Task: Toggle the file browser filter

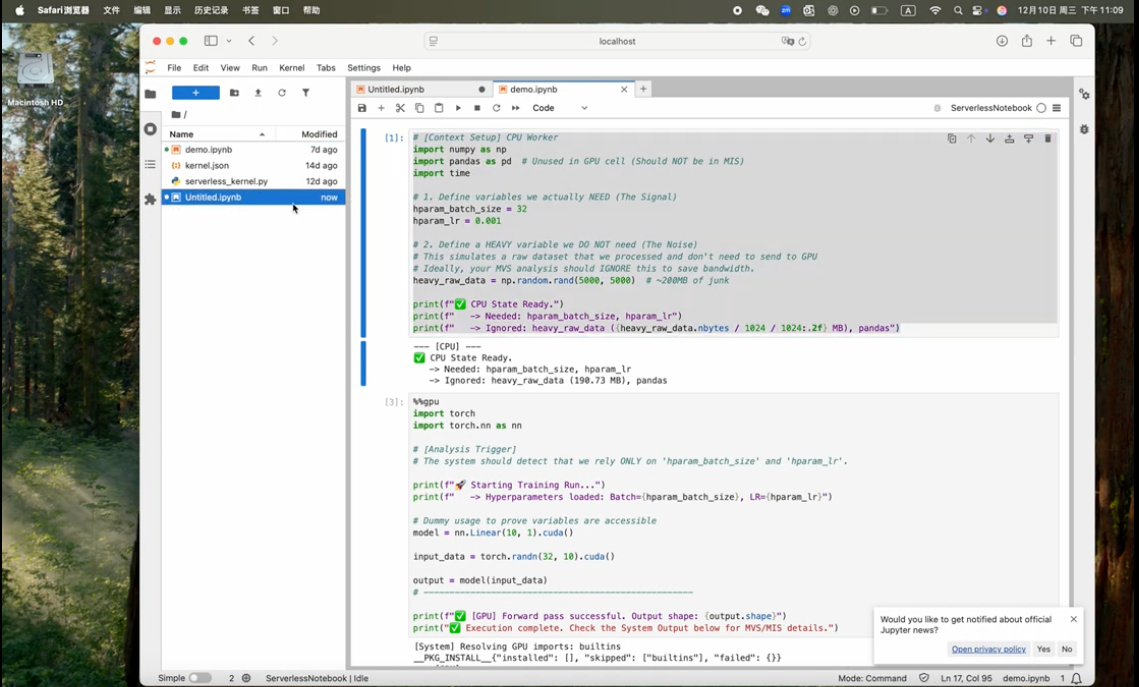Action: [x=306, y=93]
